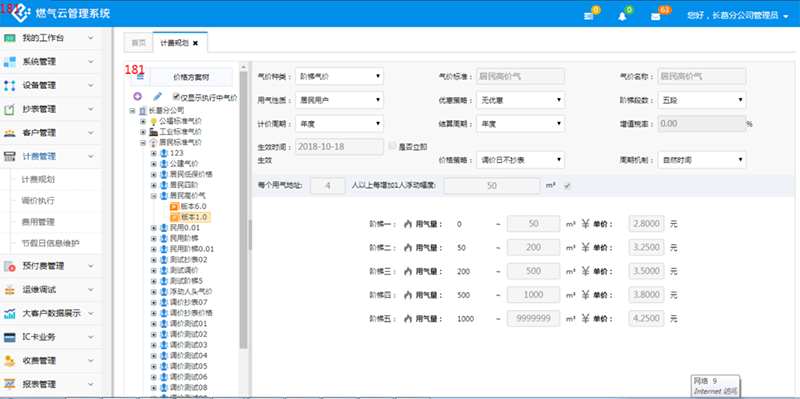Click the 系统管理 sidebar icon
Screen dimensions: 800x399
coord(10,62)
